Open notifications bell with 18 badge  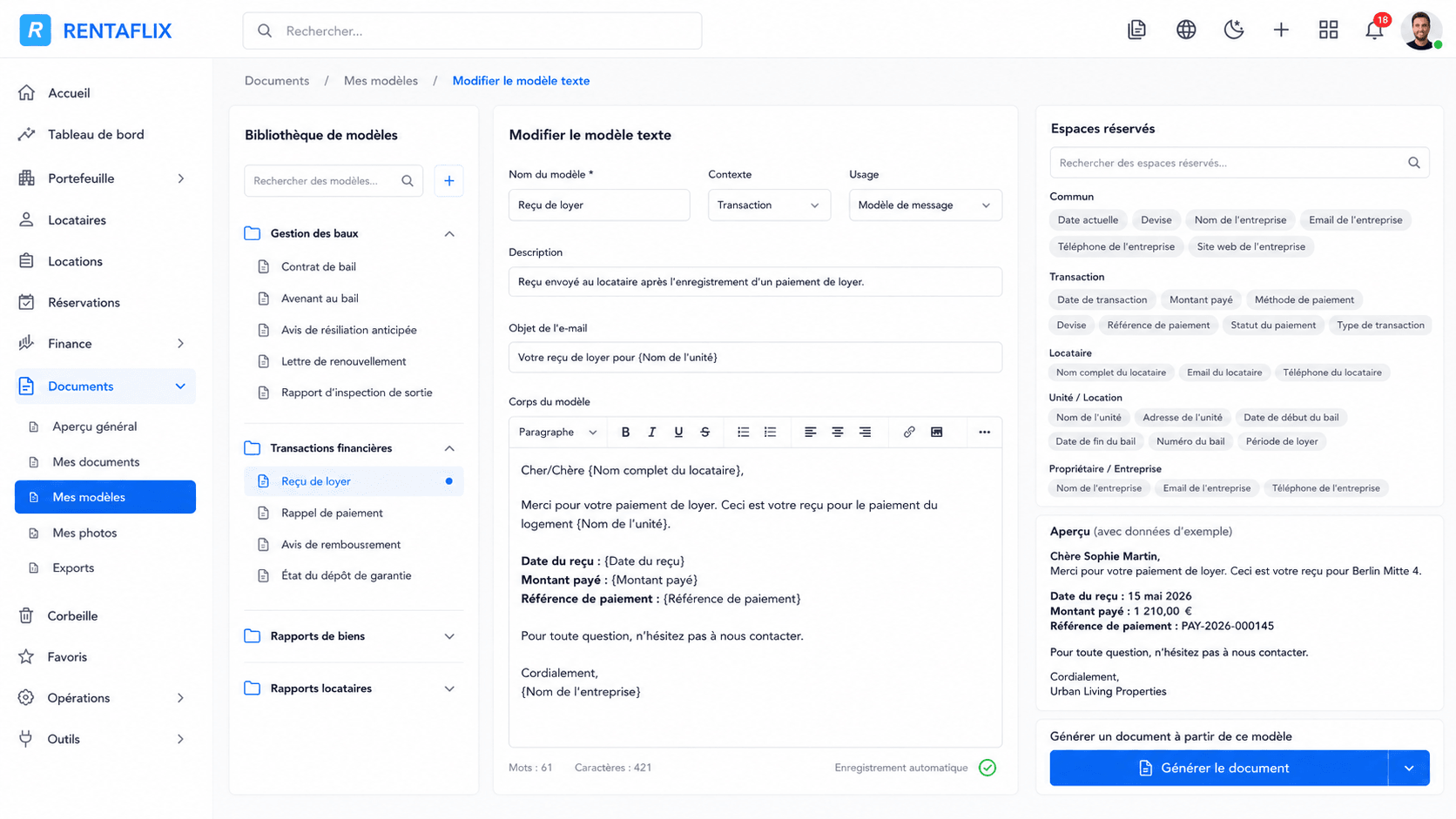(x=1374, y=30)
